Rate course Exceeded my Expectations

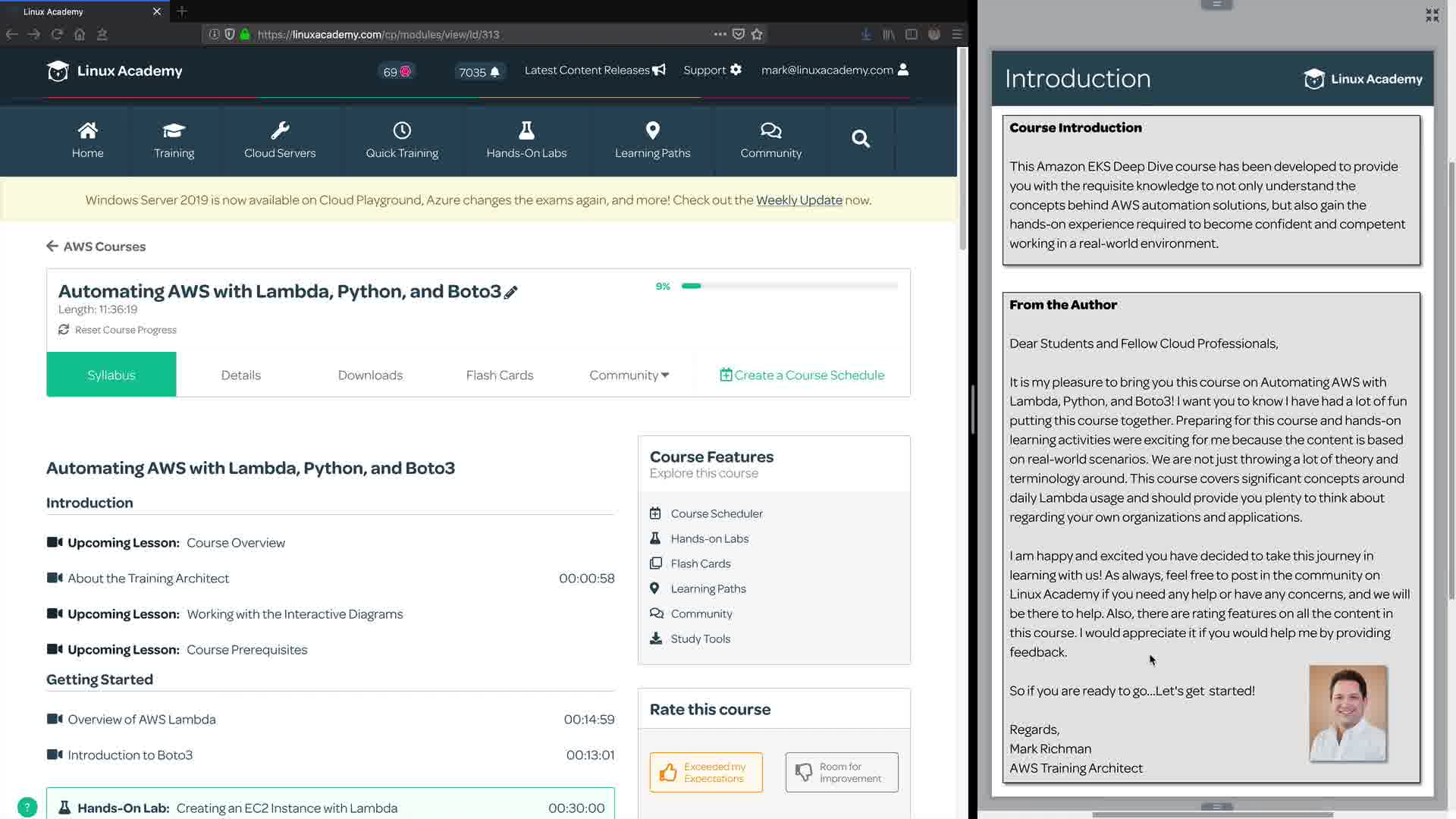point(706,772)
